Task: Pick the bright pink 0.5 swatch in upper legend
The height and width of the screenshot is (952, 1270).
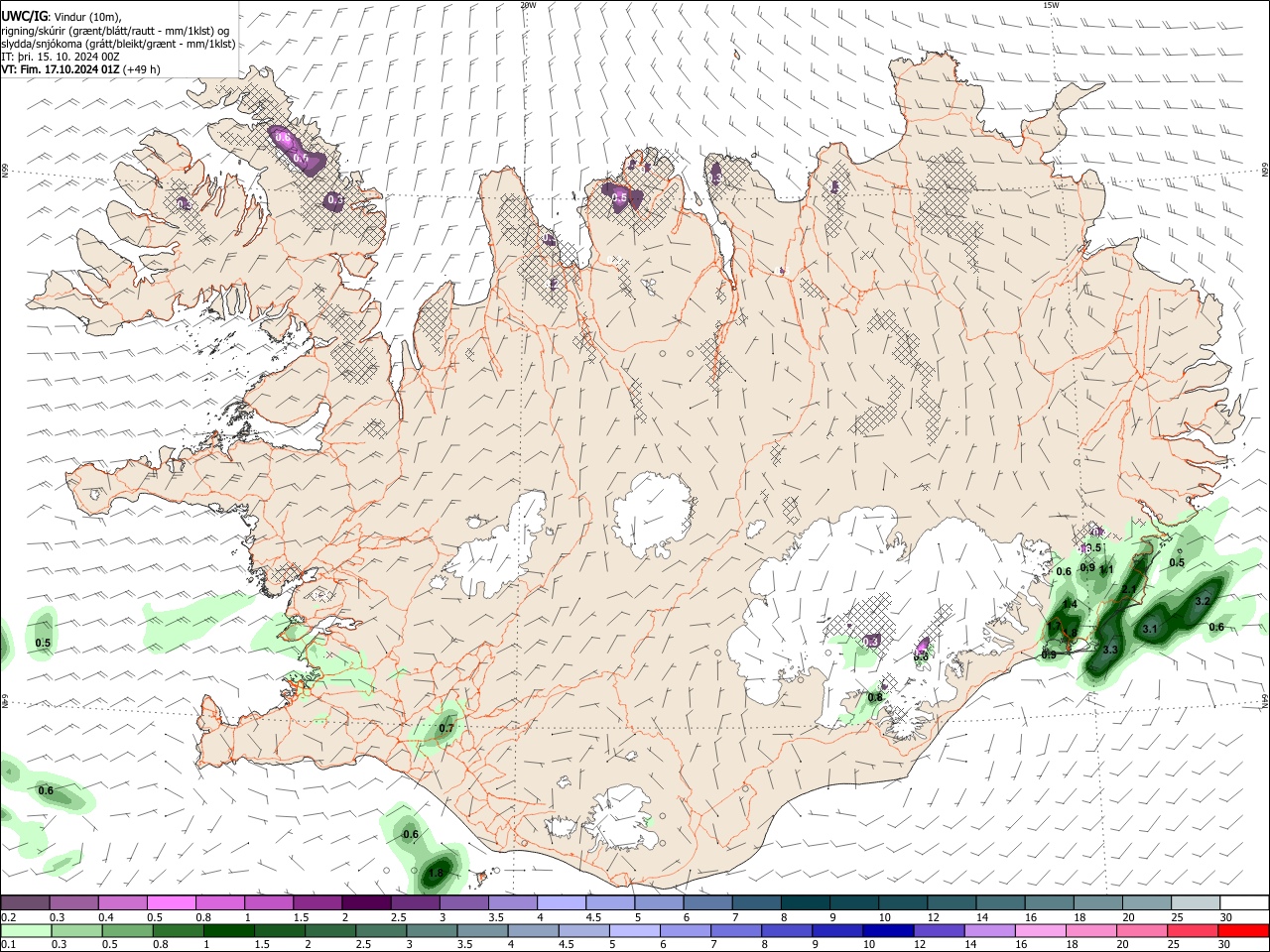Action: (171, 902)
